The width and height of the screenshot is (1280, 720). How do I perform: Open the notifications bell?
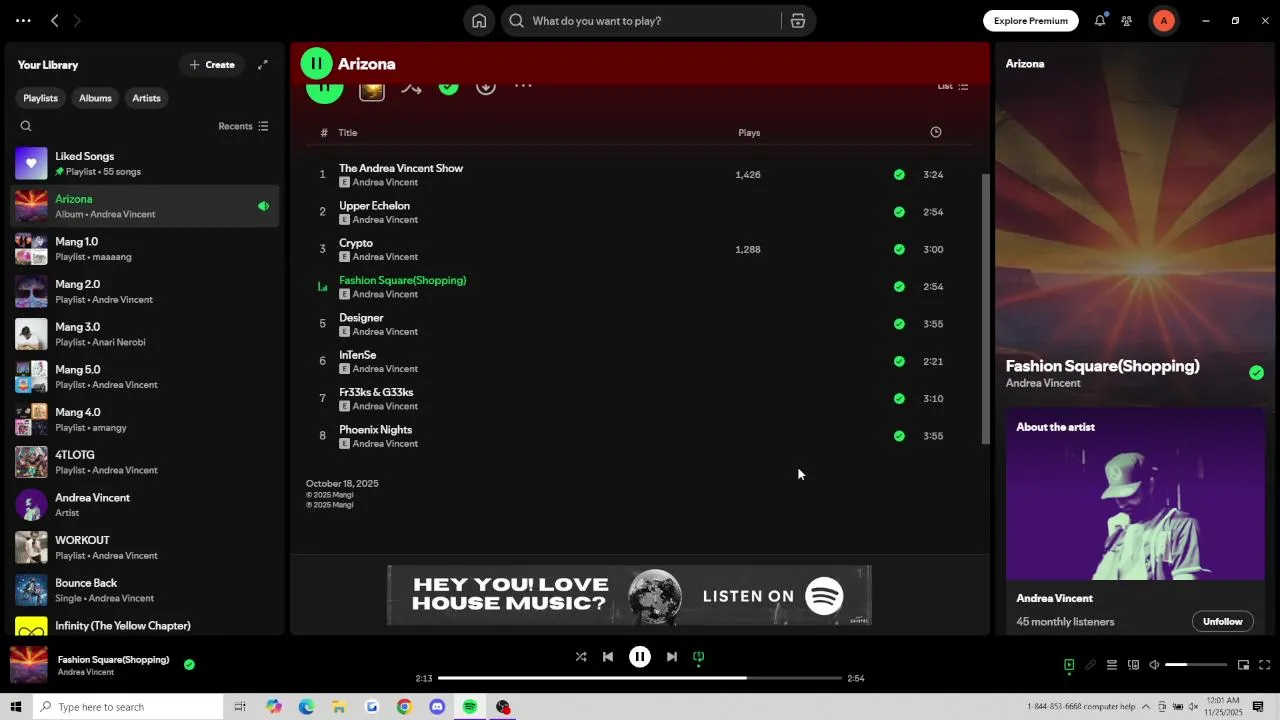tap(1100, 20)
